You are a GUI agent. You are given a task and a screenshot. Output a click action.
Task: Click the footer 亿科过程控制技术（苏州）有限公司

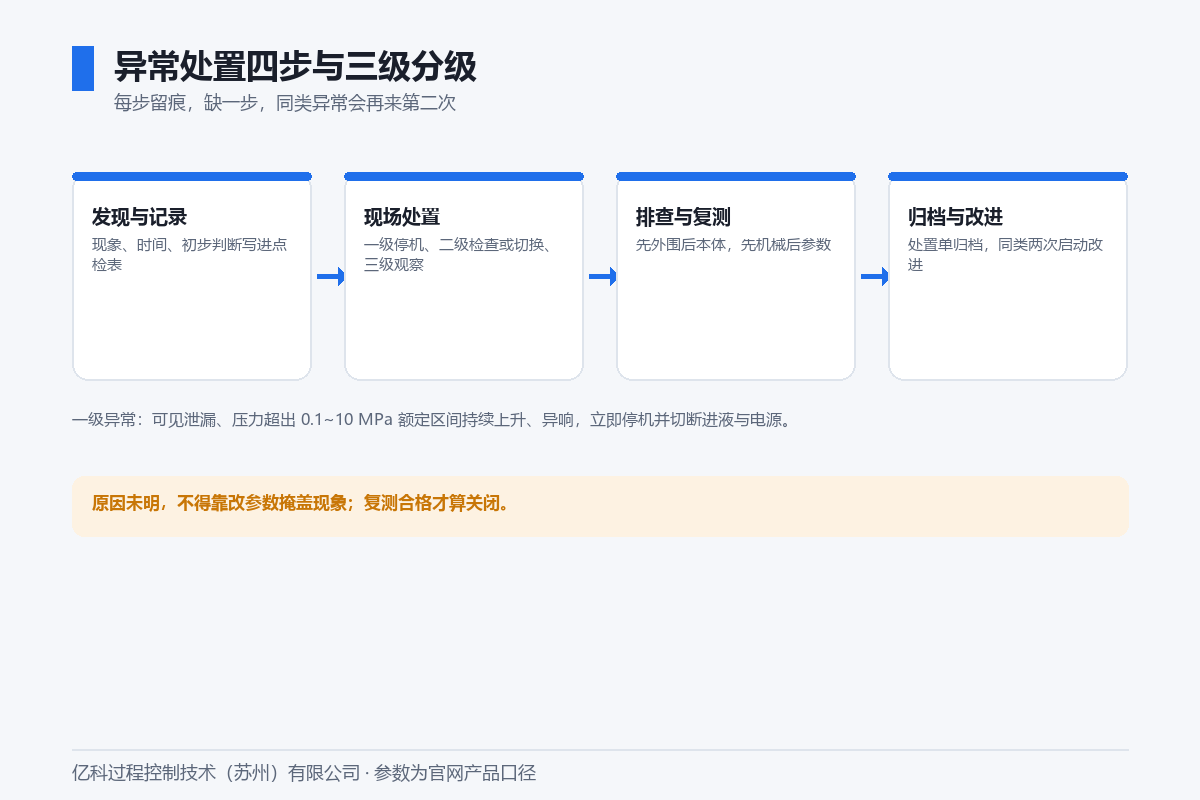[x=216, y=773]
